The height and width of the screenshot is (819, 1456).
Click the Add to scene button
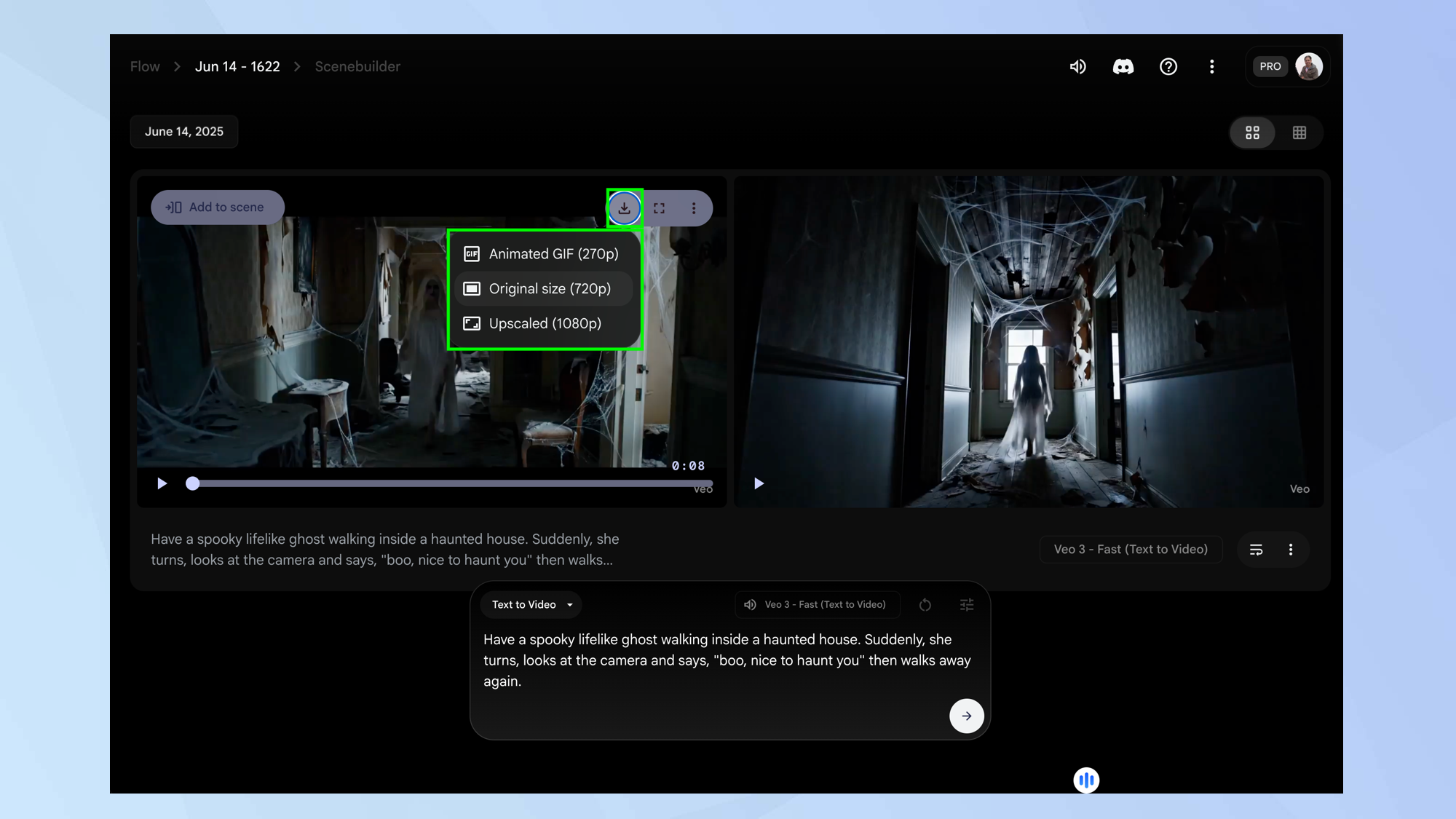tap(216, 207)
